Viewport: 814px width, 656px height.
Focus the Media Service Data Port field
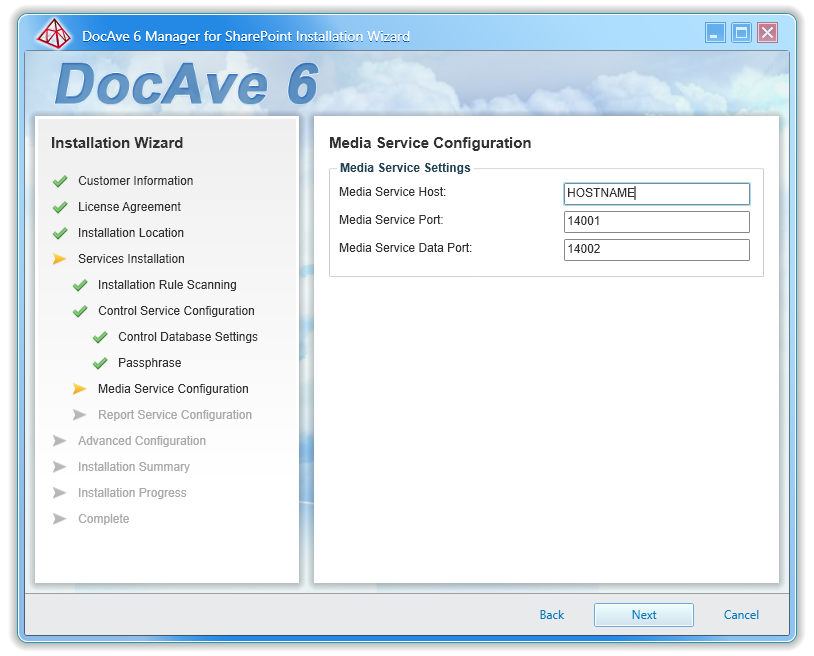tap(657, 250)
